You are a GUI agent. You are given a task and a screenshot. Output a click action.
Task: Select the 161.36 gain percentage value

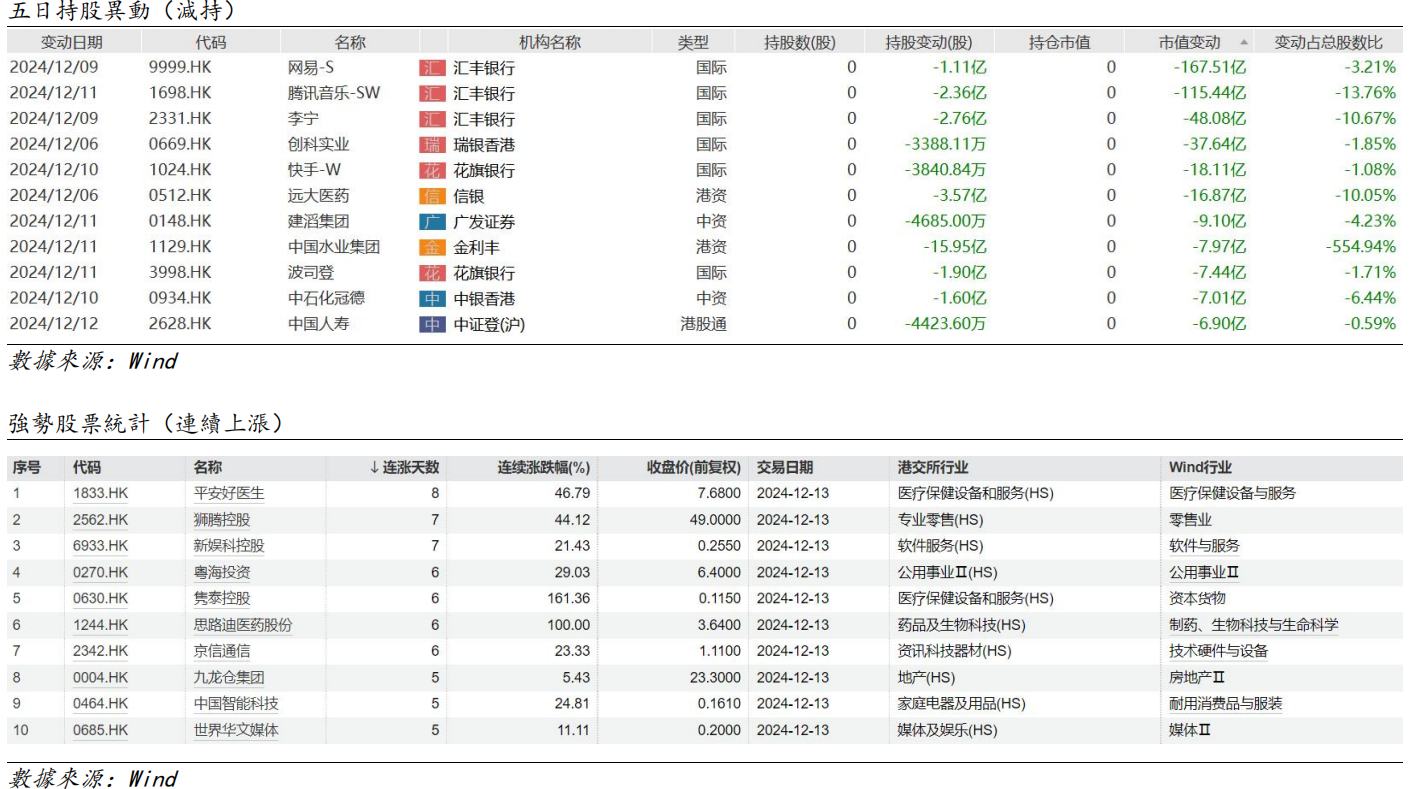point(569,598)
